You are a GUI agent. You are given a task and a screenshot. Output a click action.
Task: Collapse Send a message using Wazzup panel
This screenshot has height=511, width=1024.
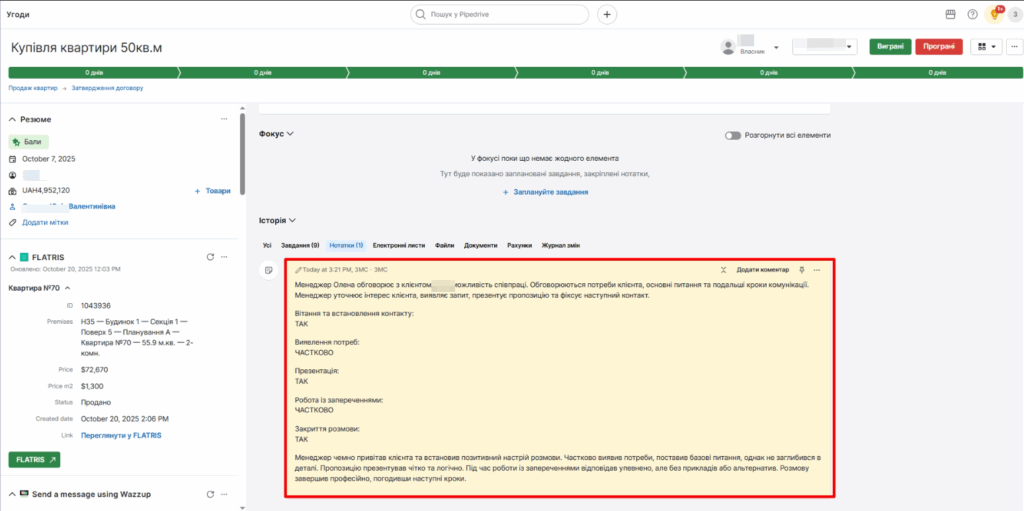tap(12, 495)
